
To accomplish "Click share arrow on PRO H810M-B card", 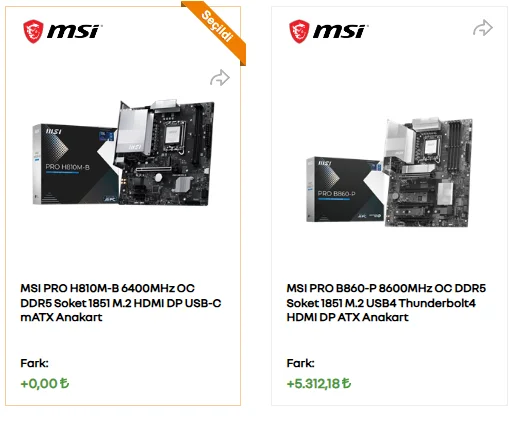I will (x=220, y=78).
